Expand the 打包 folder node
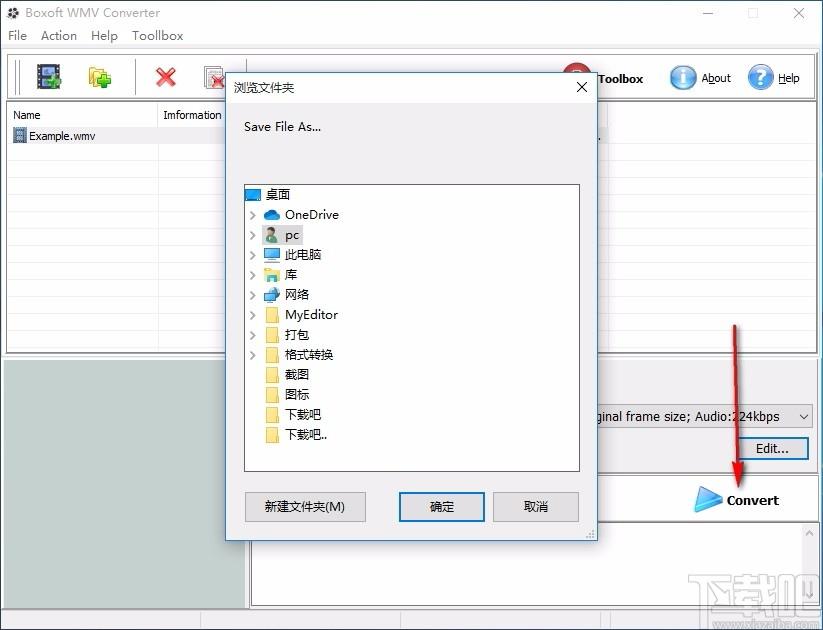Image resolution: width=823 pixels, height=630 pixels. [x=252, y=335]
